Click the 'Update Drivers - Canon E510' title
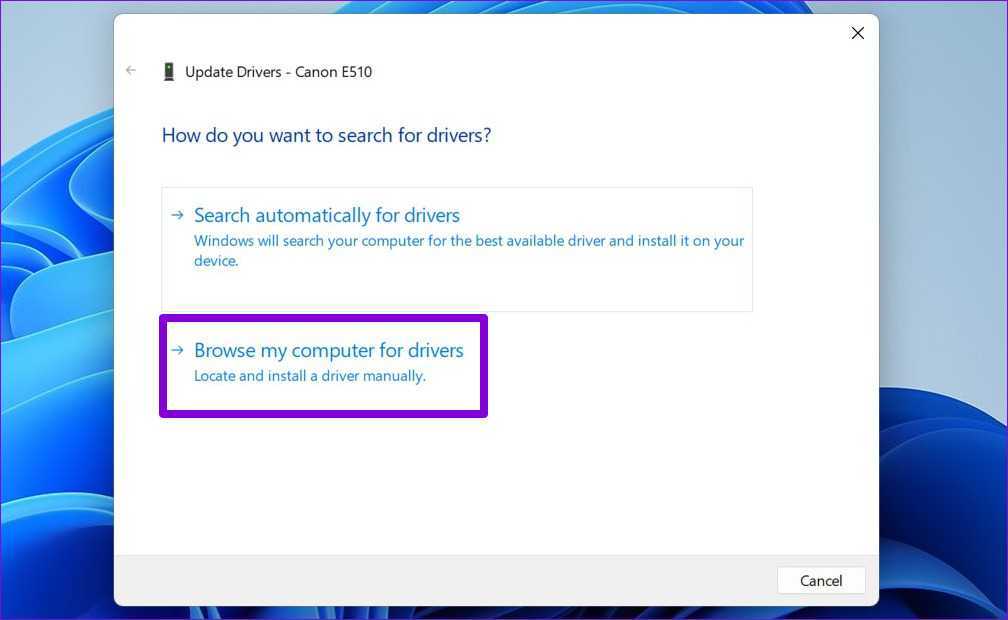This screenshot has width=1008, height=620. point(278,72)
